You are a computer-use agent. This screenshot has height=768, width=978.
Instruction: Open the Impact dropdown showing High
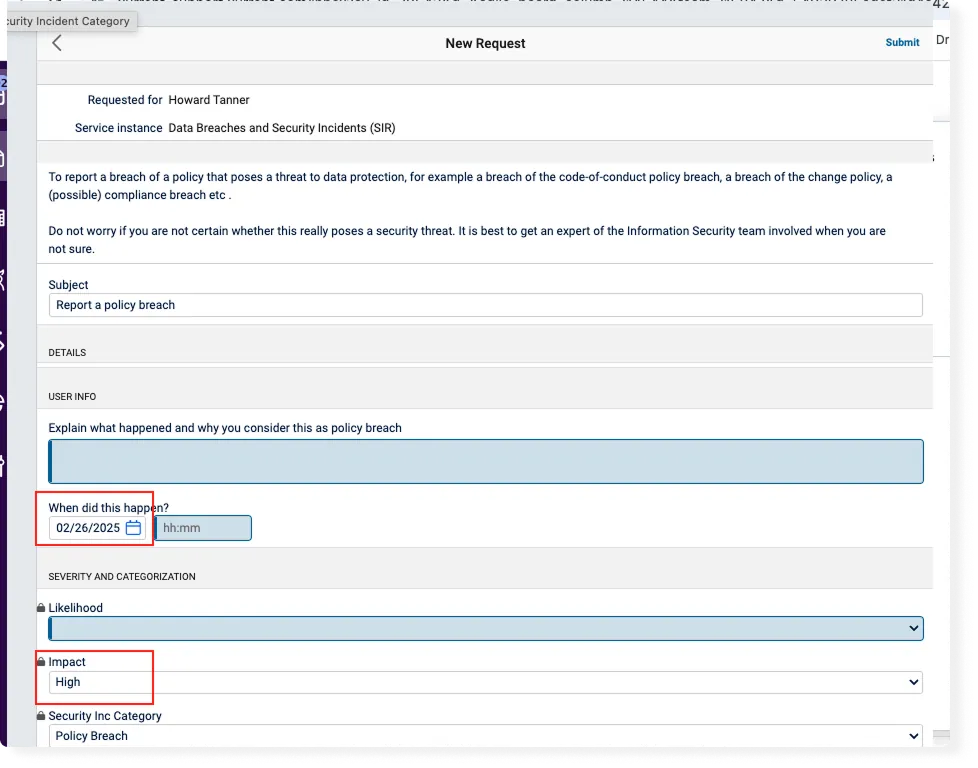(486, 681)
